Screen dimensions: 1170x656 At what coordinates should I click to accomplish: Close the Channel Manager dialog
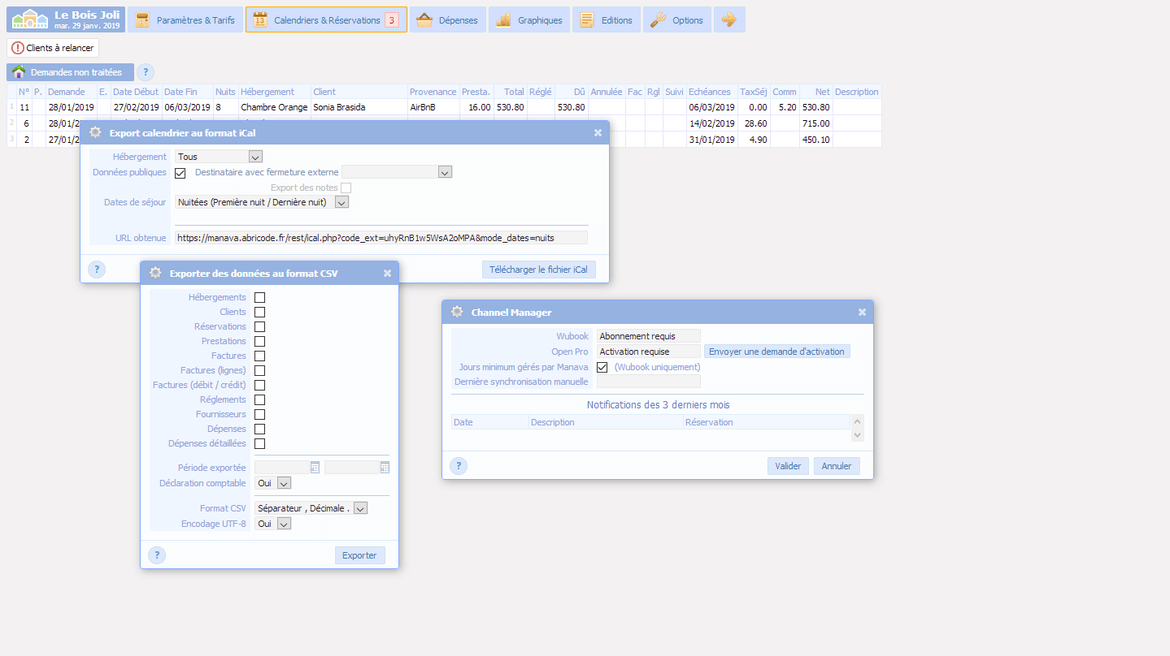(861, 312)
